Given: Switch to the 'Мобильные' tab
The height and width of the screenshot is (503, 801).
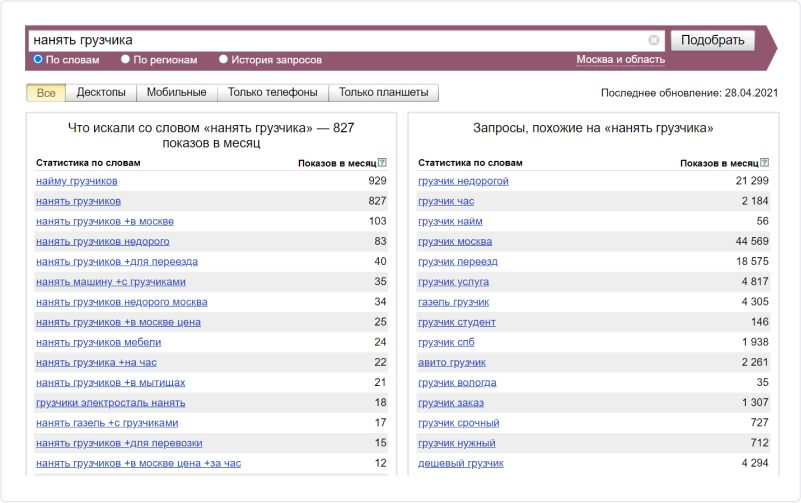Looking at the screenshot, I should point(176,93).
